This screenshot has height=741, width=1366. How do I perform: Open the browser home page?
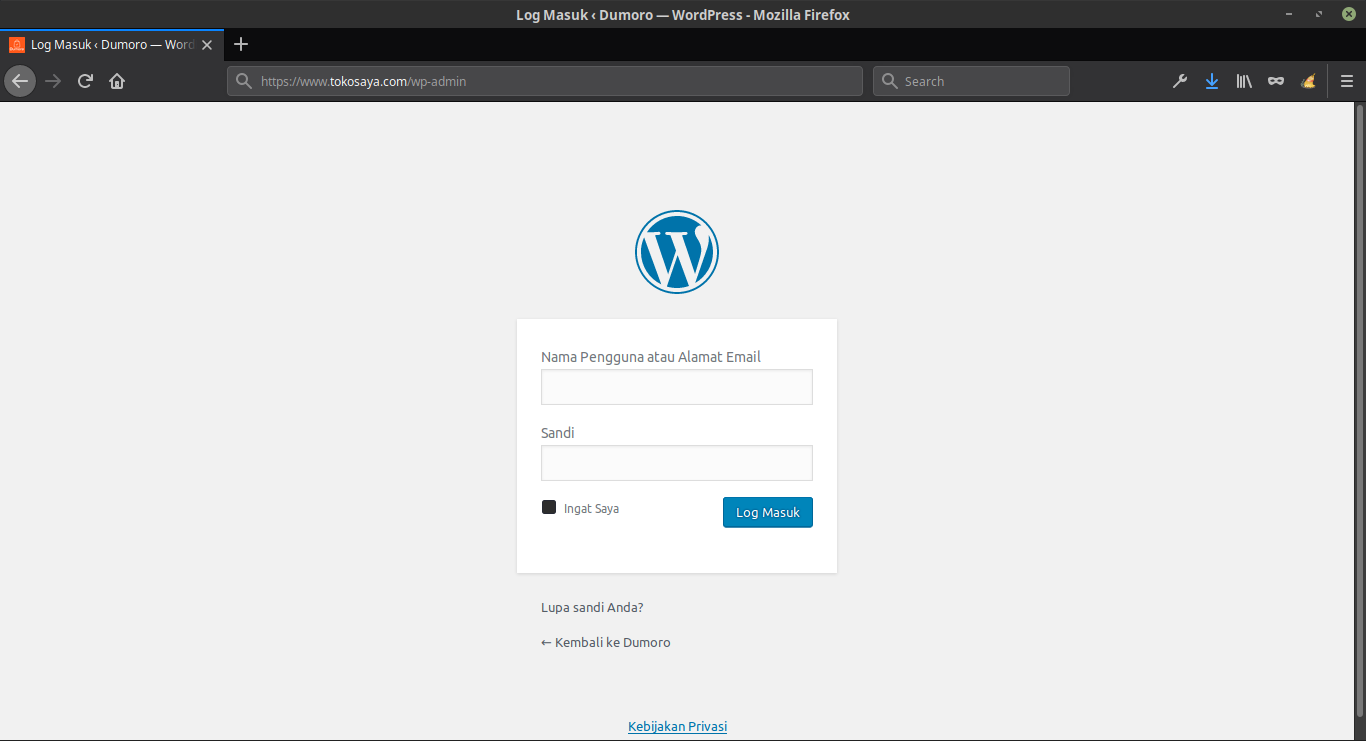[x=117, y=81]
